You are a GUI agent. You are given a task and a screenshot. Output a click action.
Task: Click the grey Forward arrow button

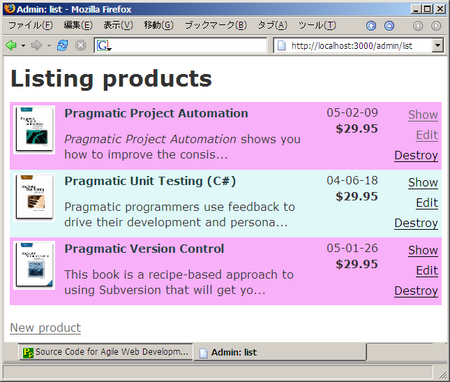coord(37,45)
